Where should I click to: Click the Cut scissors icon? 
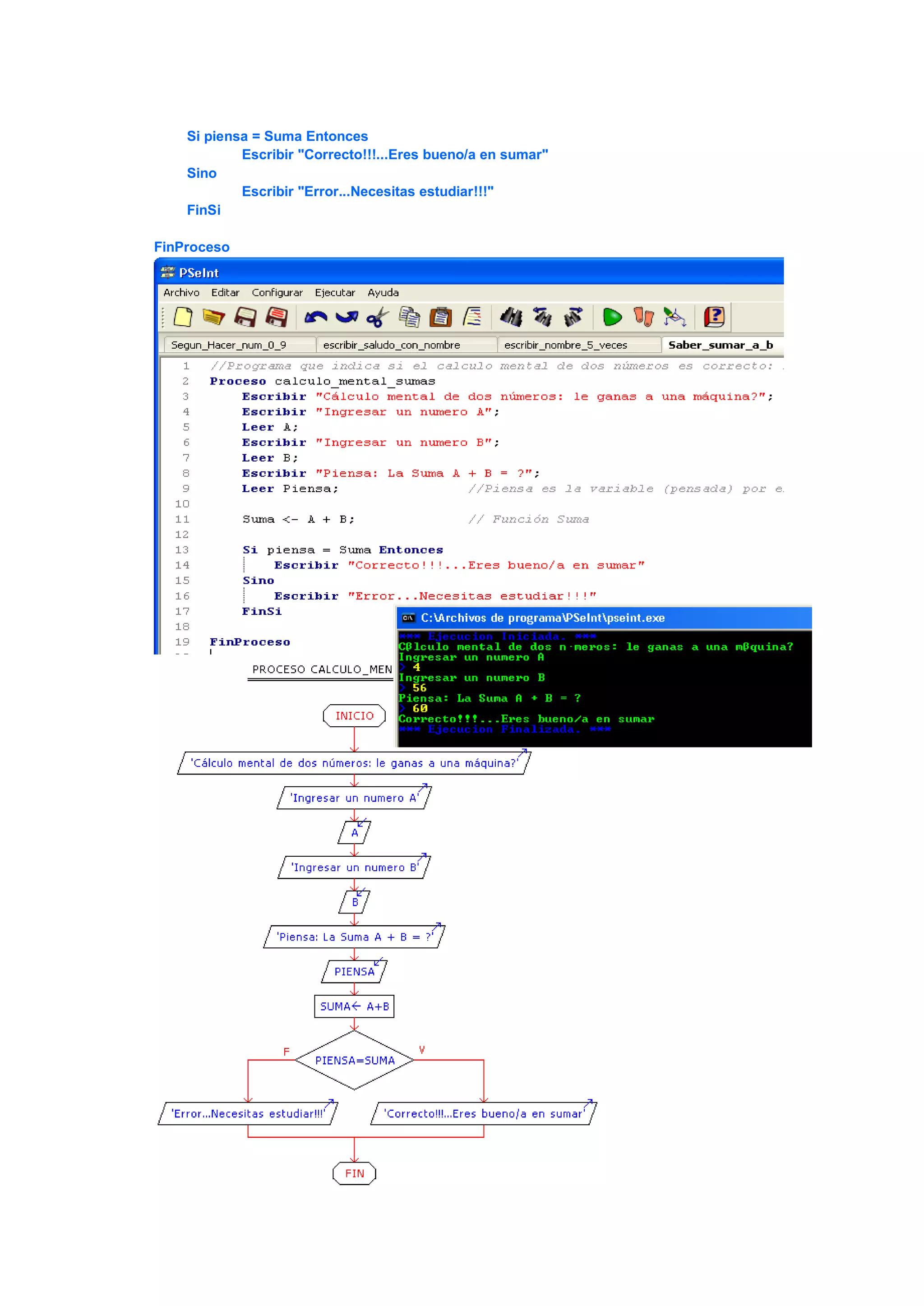pos(377,317)
